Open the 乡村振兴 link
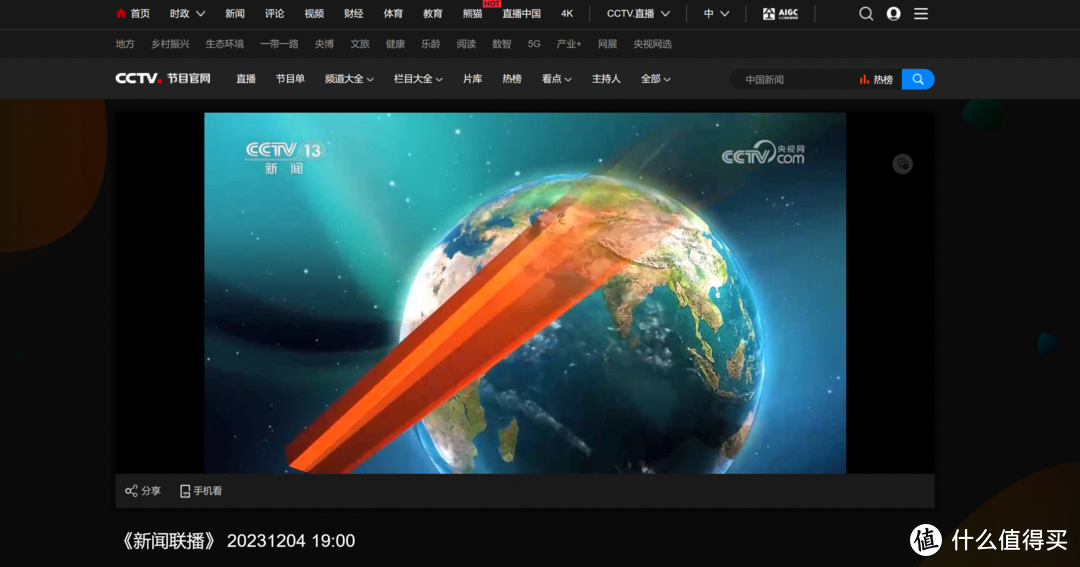 point(170,44)
